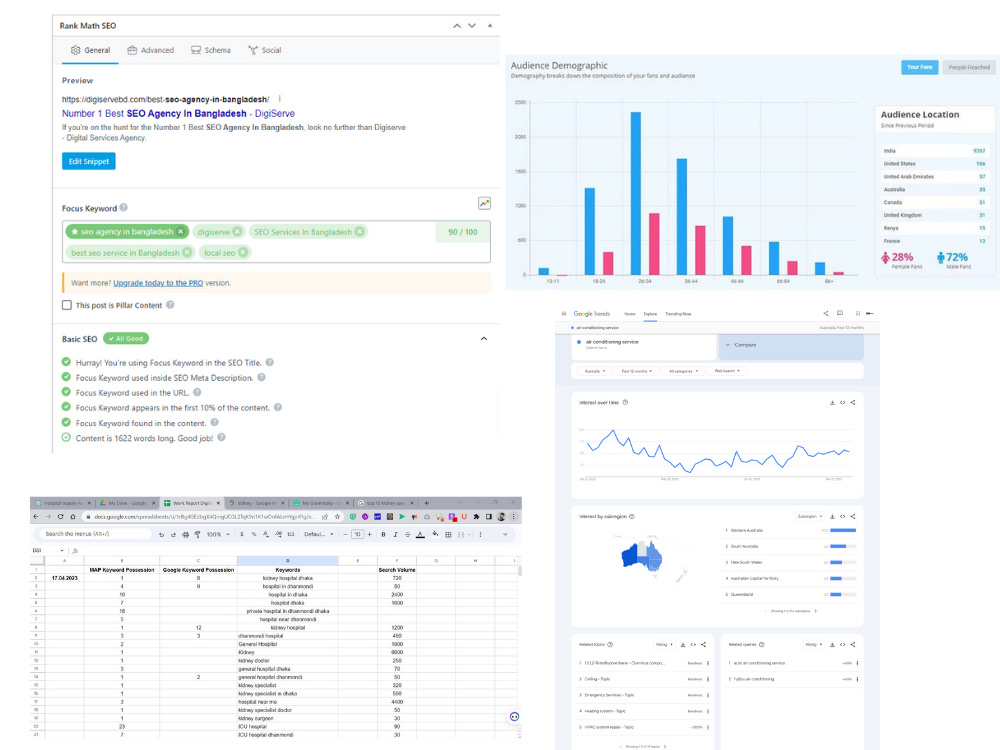Image resolution: width=1000 pixels, height=750 pixels.
Task: Open the Focus Keyword help icon
Action: pyautogui.click(x=124, y=207)
